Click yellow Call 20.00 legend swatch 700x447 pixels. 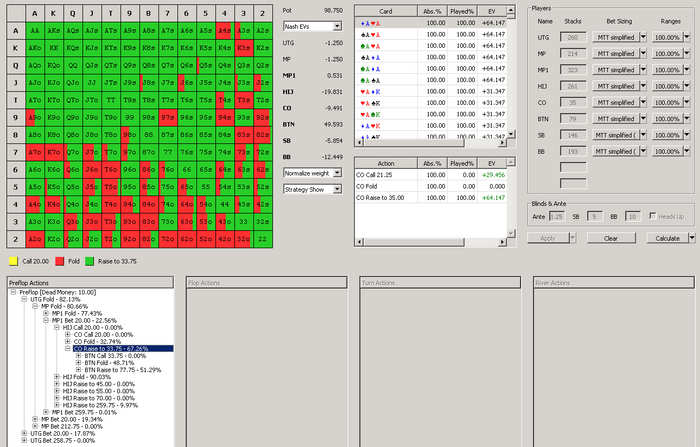13,261
